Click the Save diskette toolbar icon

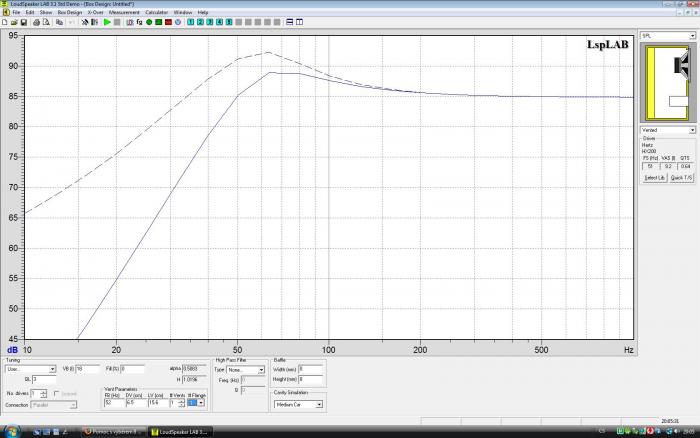pyautogui.click(x=23, y=21)
